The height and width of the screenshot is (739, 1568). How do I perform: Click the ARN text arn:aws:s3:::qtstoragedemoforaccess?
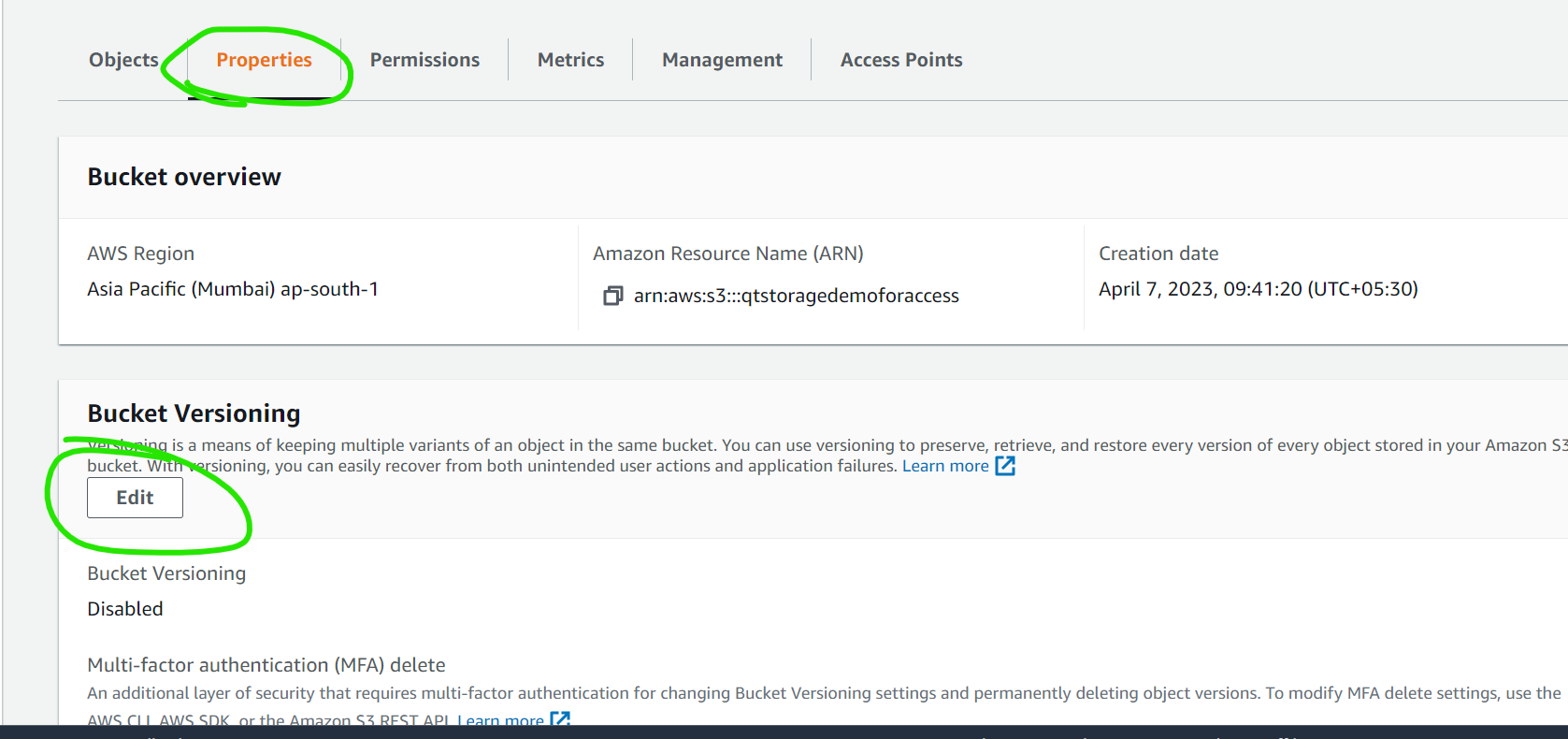[x=797, y=296]
